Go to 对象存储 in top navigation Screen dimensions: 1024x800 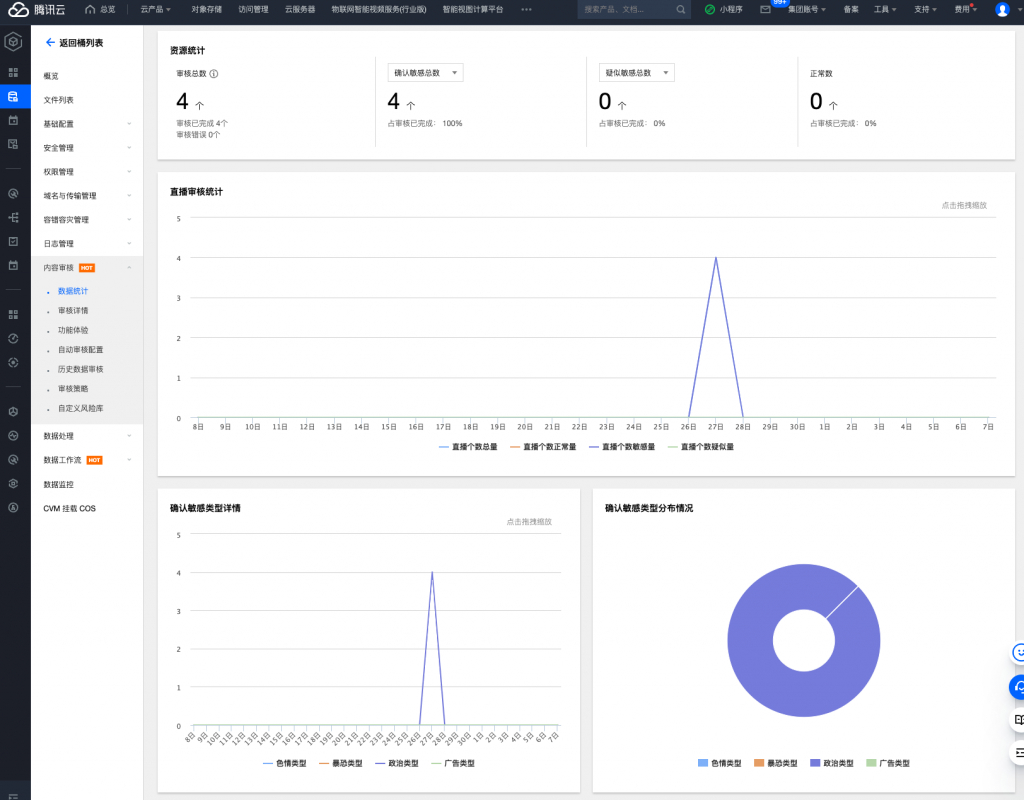206,9
